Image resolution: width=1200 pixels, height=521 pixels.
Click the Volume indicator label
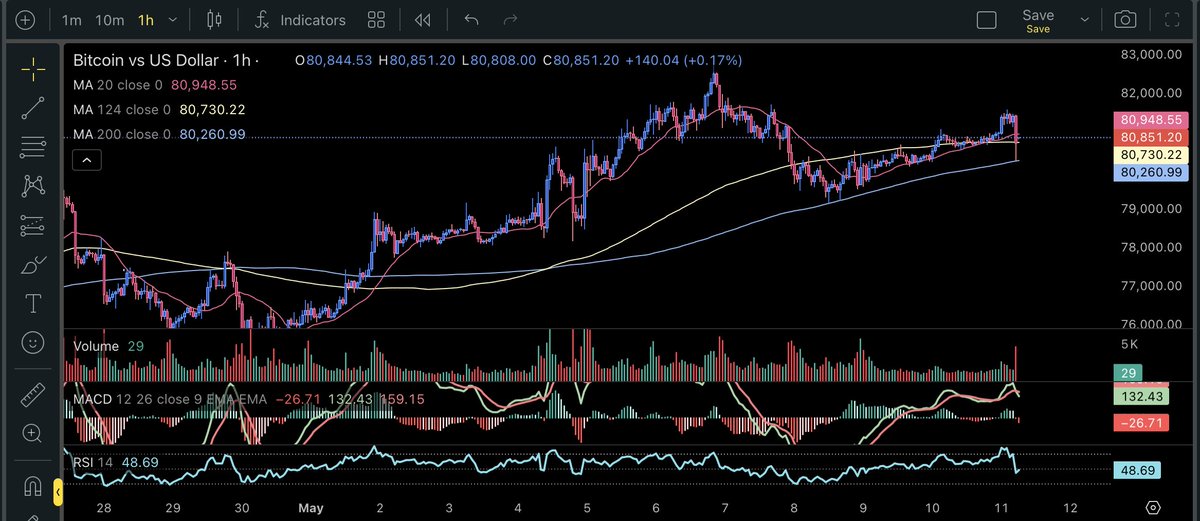97,346
